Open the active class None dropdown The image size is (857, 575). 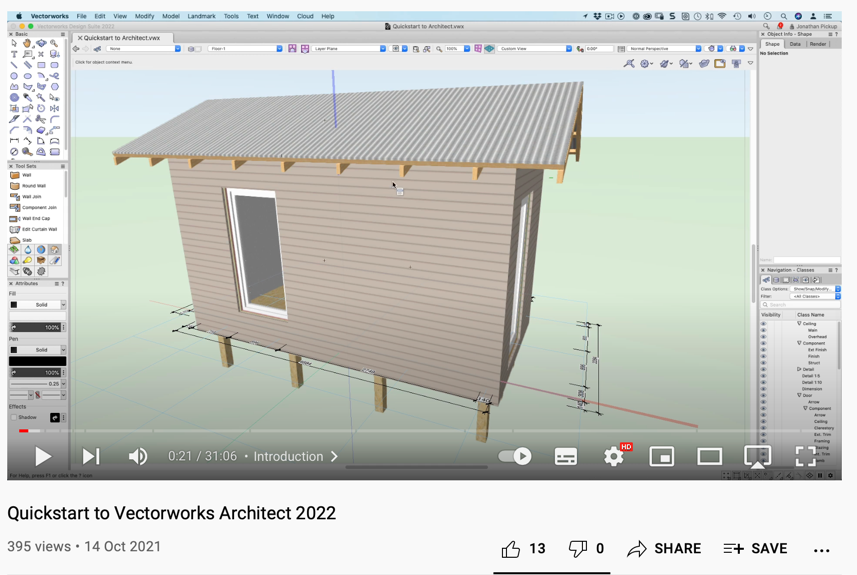(x=144, y=49)
